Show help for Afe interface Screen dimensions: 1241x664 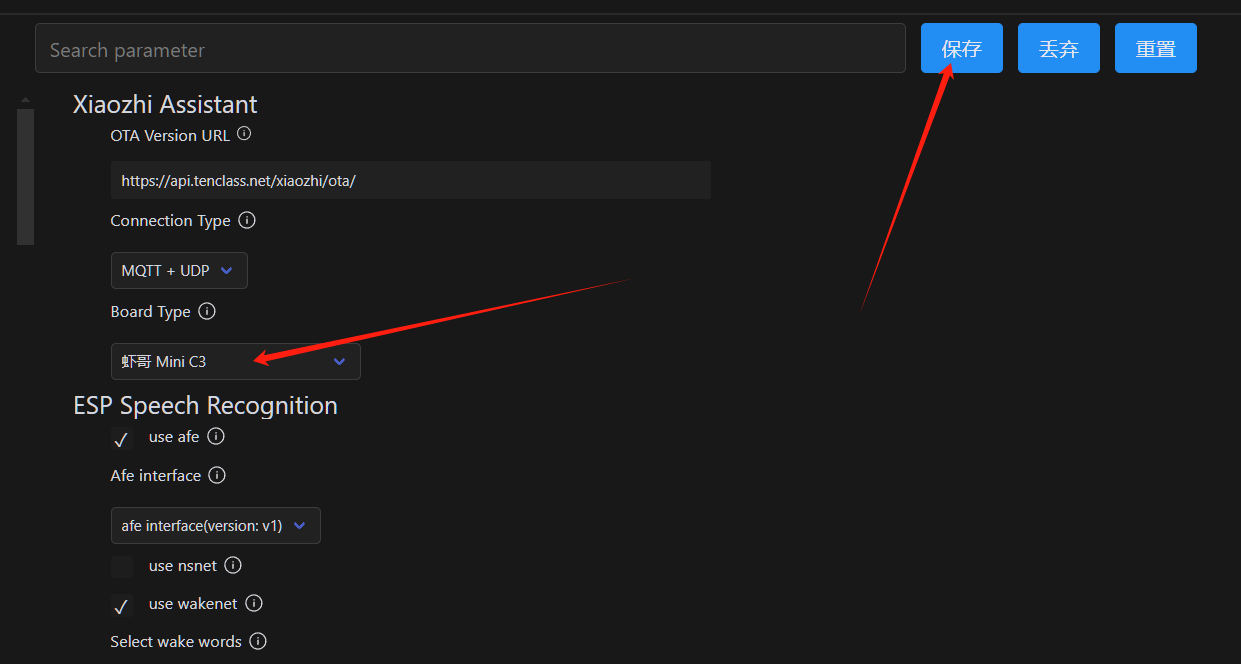tap(217, 476)
